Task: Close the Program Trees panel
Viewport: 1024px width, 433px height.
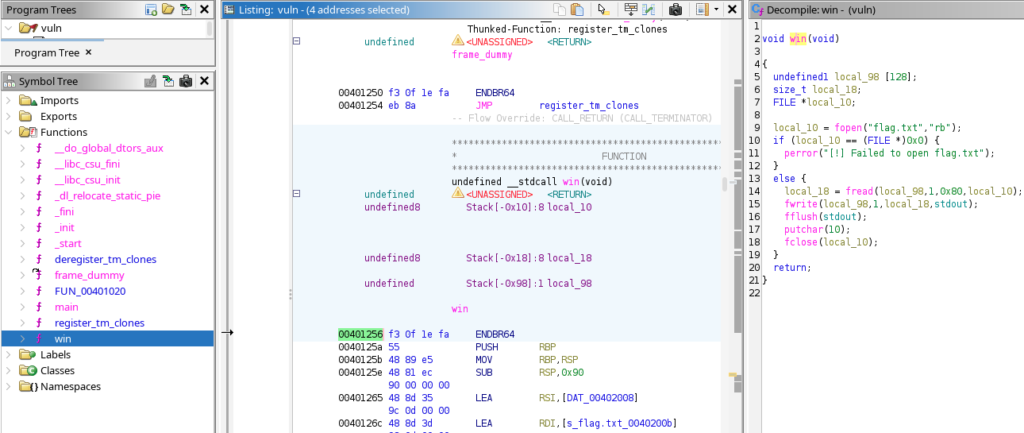Action: point(204,10)
